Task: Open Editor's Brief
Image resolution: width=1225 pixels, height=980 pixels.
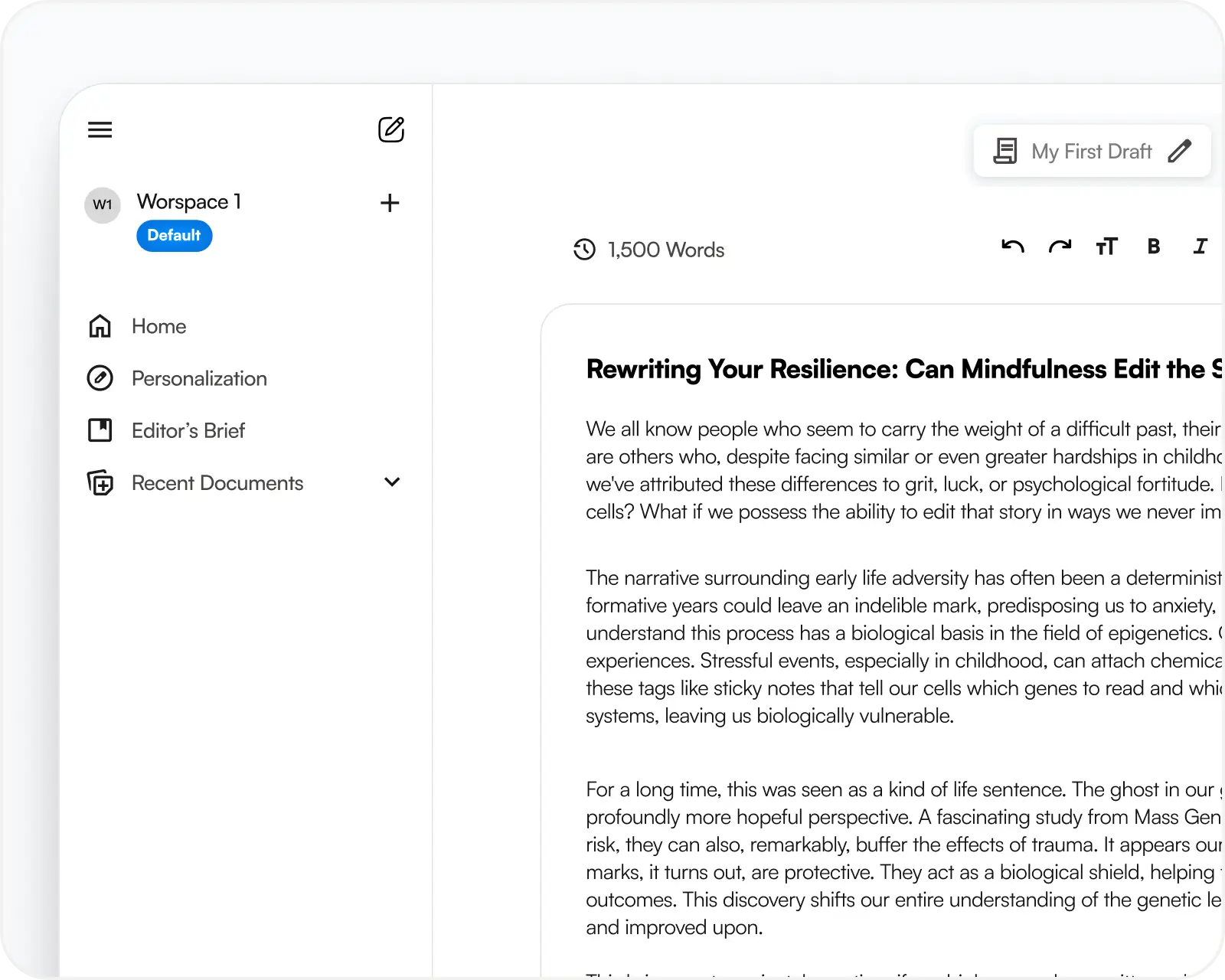Action: 188,430
